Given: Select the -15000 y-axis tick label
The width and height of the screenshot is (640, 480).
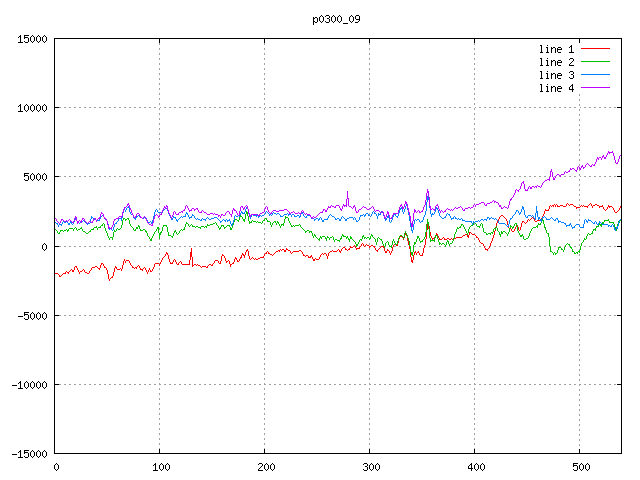Looking at the screenshot, I should tap(29, 454).
